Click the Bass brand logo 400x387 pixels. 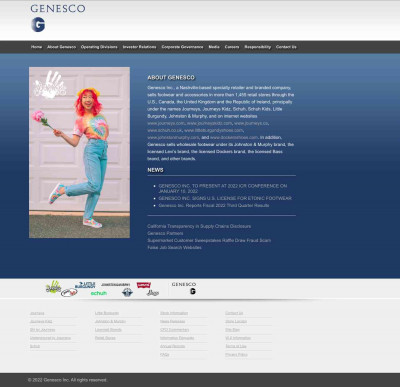[153, 293]
